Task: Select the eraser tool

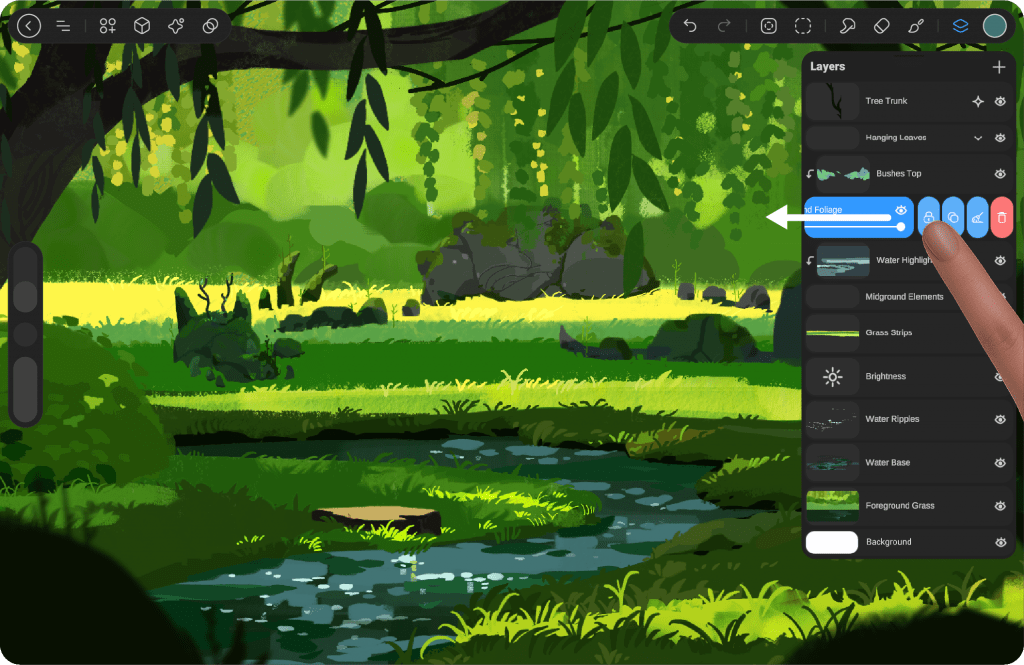Action: tap(881, 27)
